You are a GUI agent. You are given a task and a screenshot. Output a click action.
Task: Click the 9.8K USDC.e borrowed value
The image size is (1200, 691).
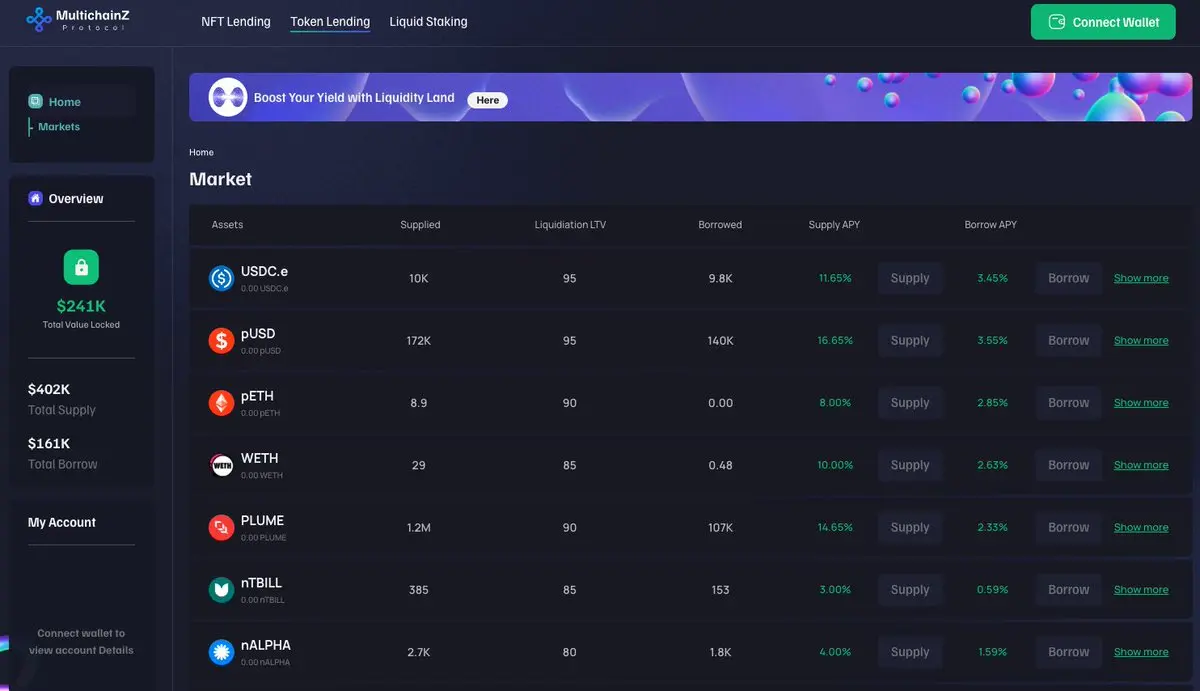pos(720,278)
